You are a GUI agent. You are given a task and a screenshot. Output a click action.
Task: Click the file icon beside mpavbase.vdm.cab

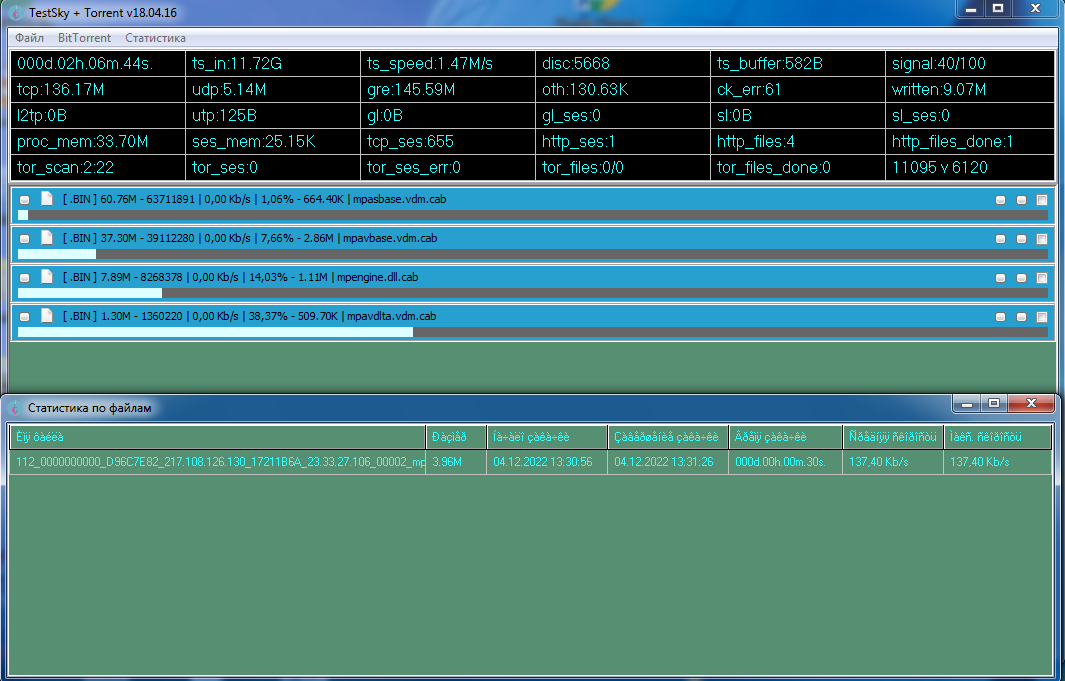46,238
